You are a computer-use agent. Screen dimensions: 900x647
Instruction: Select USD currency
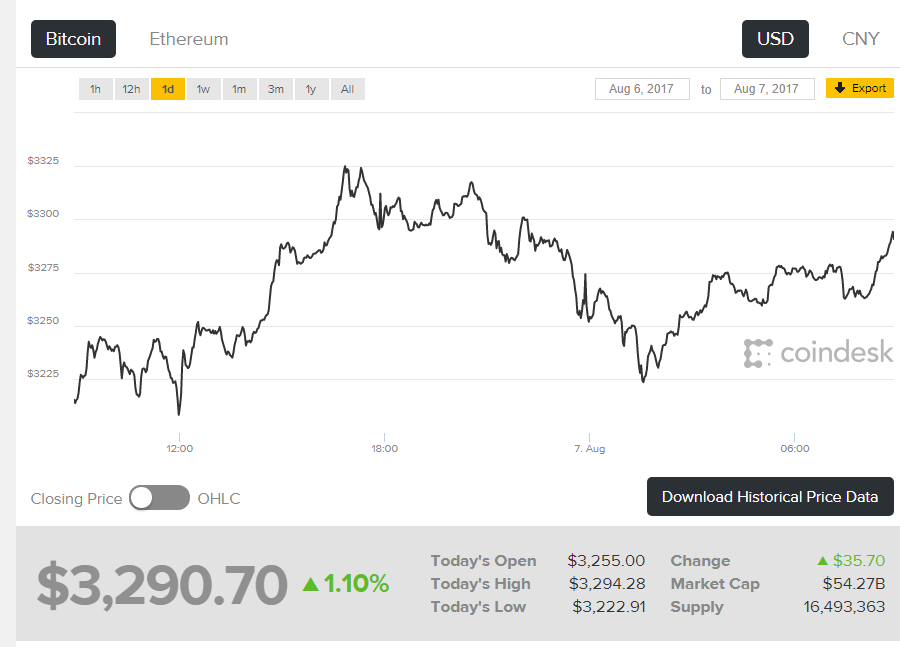pyautogui.click(x=775, y=39)
